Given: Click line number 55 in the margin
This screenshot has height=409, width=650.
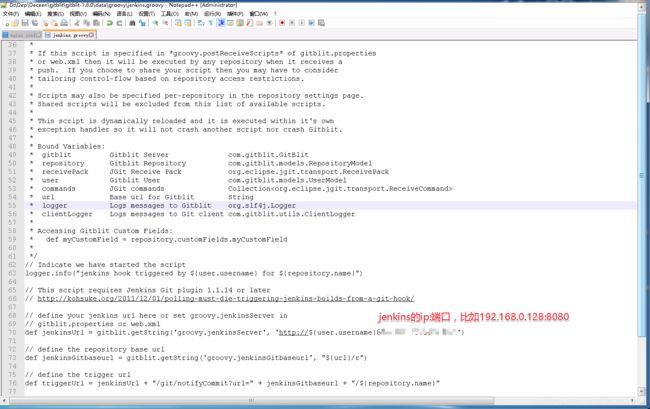Looking at the screenshot, I should click(x=12, y=206).
